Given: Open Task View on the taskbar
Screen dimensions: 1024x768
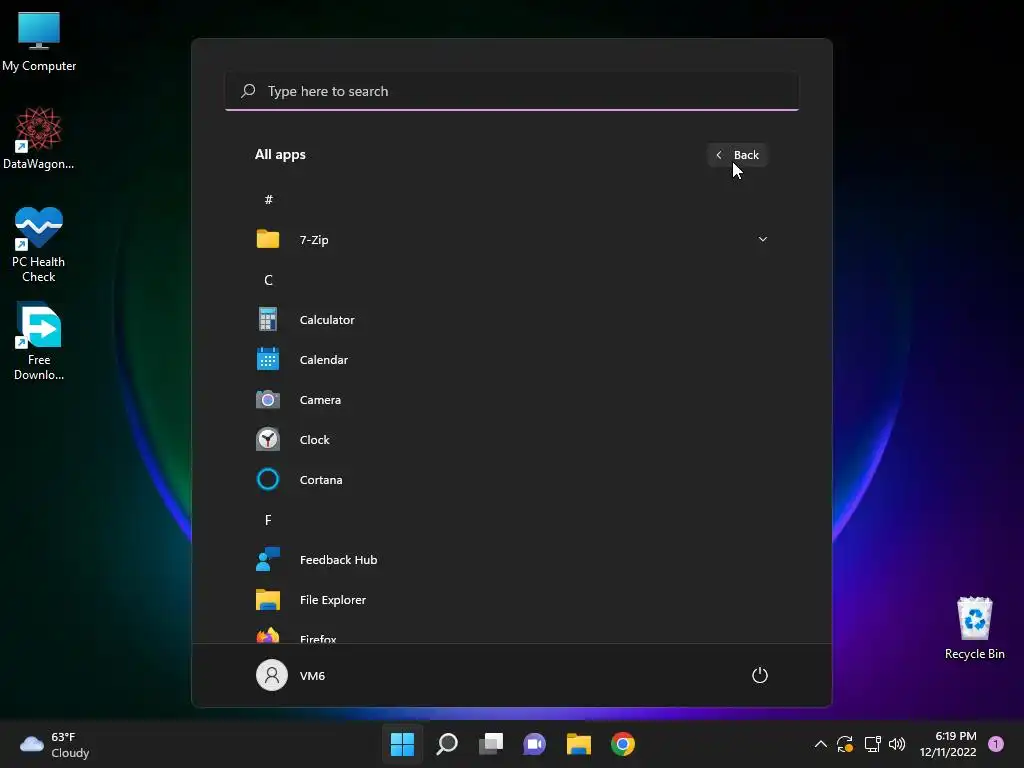Looking at the screenshot, I should point(491,744).
